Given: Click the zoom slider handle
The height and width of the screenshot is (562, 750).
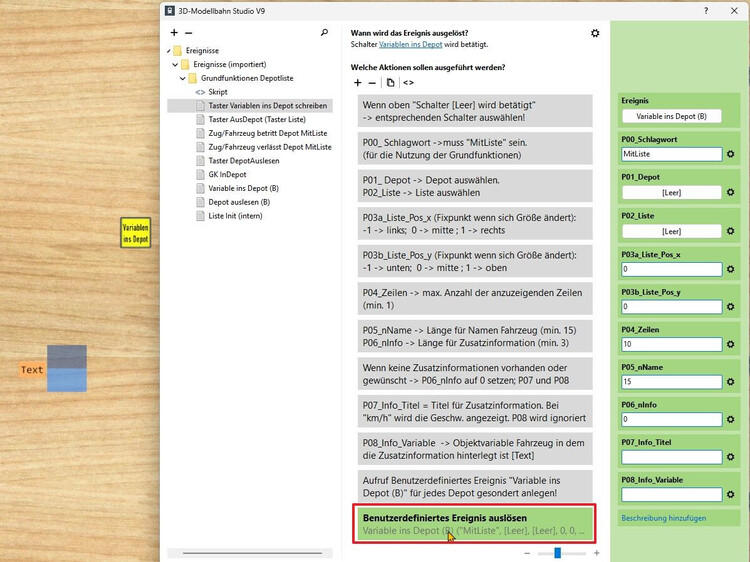Looking at the screenshot, I should click(557, 553).
